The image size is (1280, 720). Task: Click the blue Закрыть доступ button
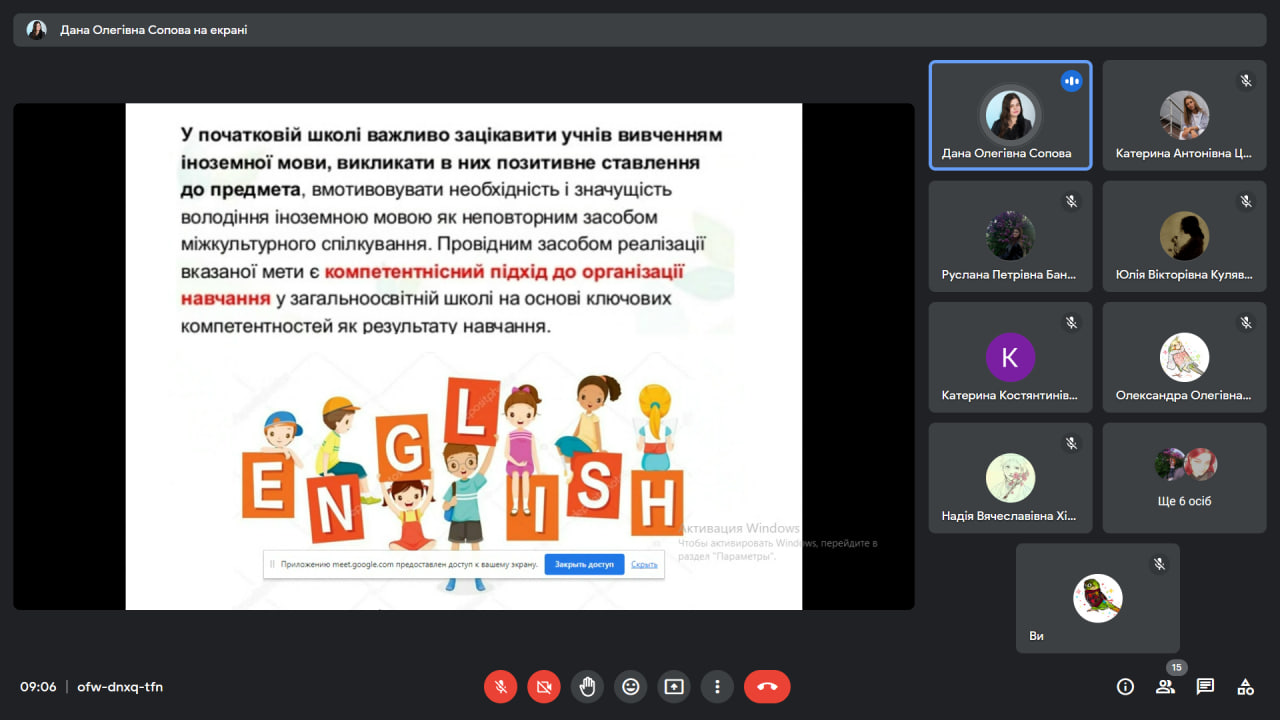click(584, 564)
